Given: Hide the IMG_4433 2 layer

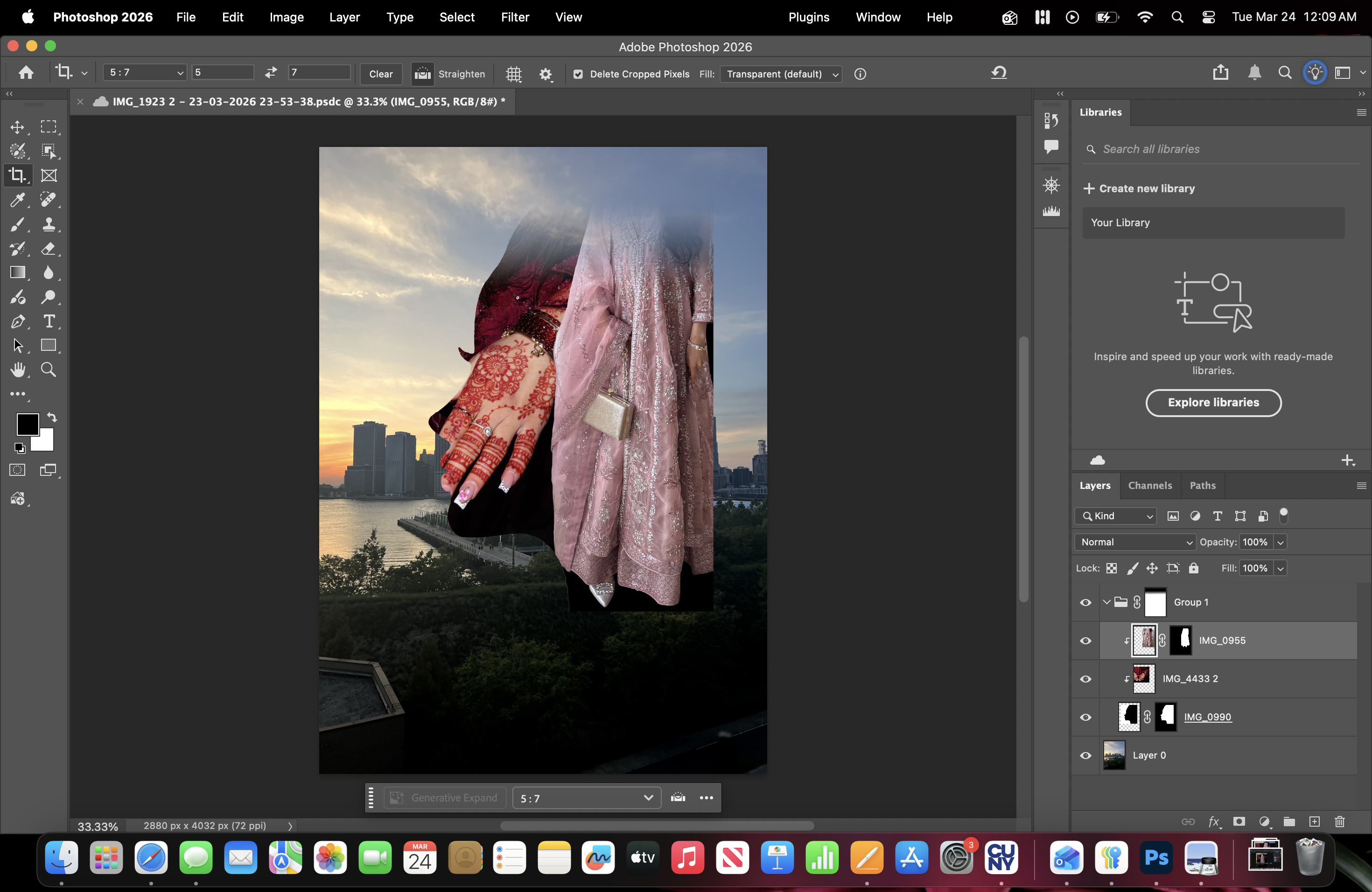Looking at the screenshot, I should [x=1085, y=679].
